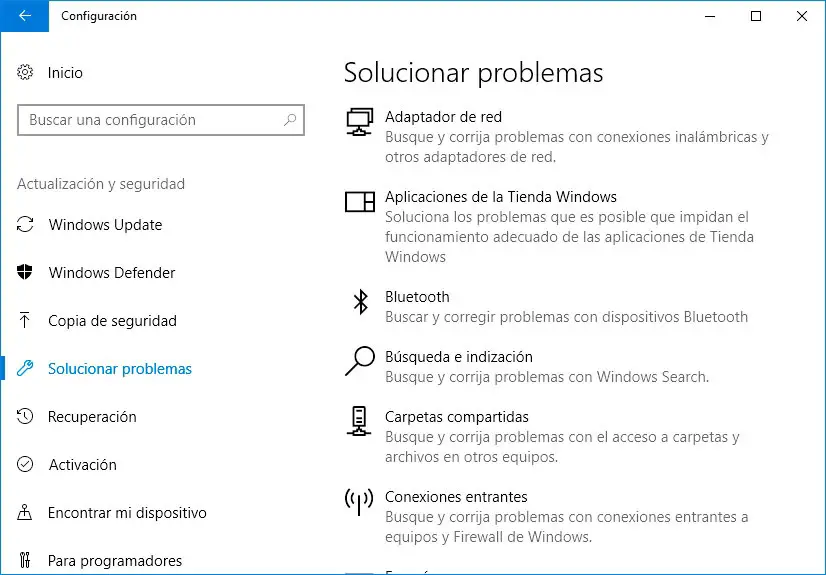Focus the Buscar una configuración field
Screen dimensions: 826x575
click(x=150, y=120)
